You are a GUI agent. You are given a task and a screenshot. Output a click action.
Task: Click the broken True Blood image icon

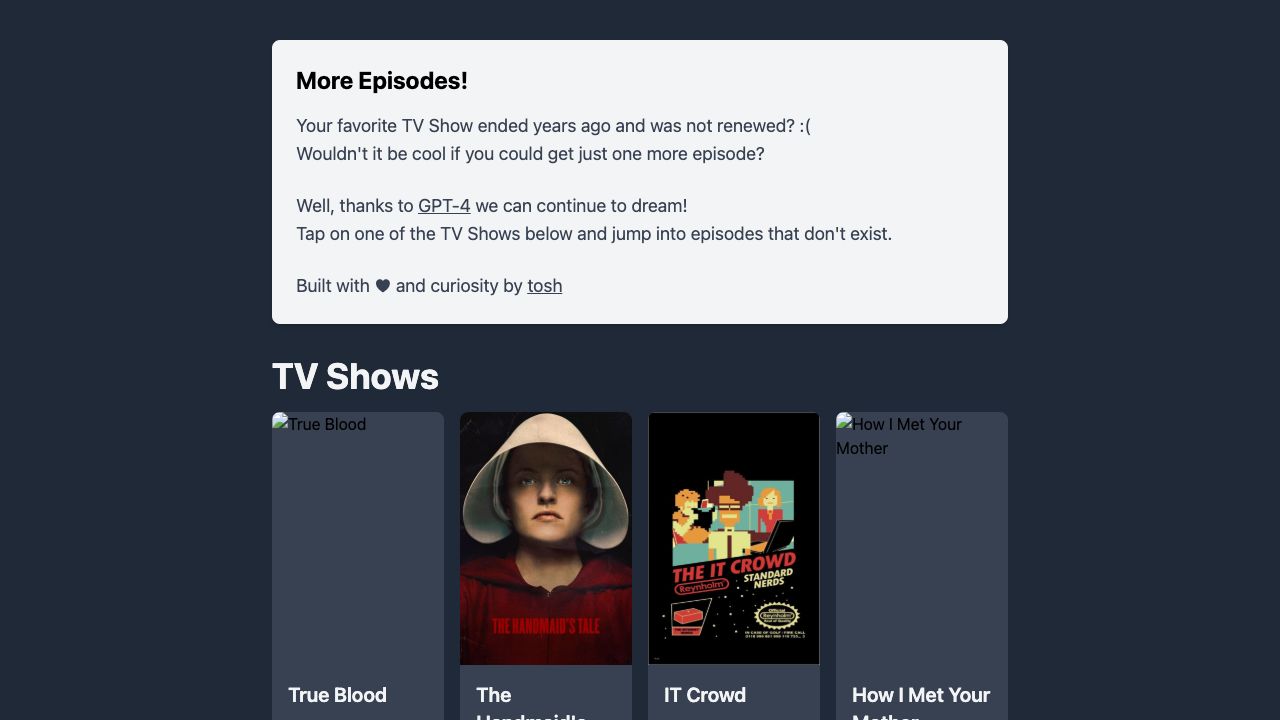[280, 423]
